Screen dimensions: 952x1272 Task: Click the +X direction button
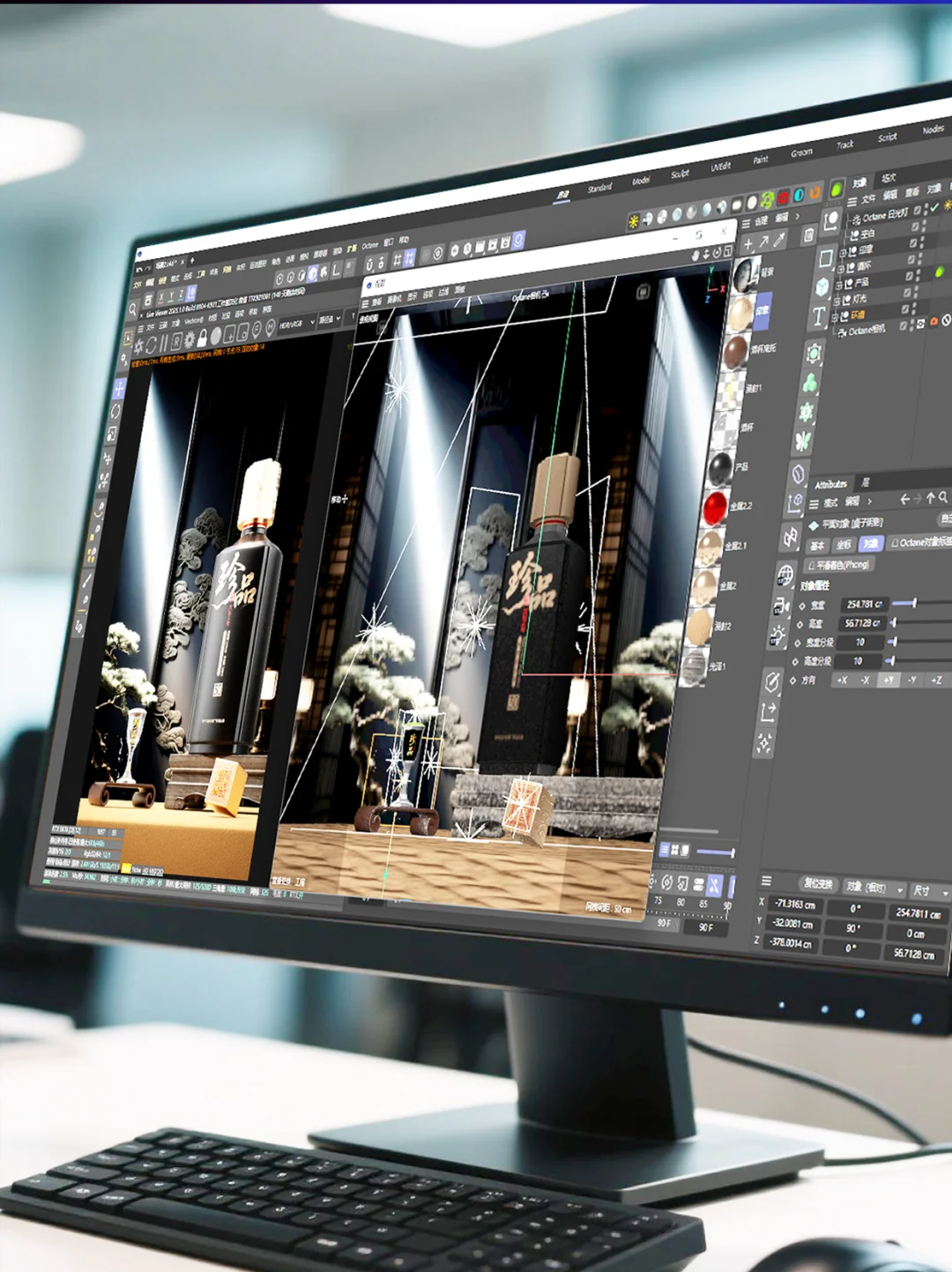coord(842,681)
